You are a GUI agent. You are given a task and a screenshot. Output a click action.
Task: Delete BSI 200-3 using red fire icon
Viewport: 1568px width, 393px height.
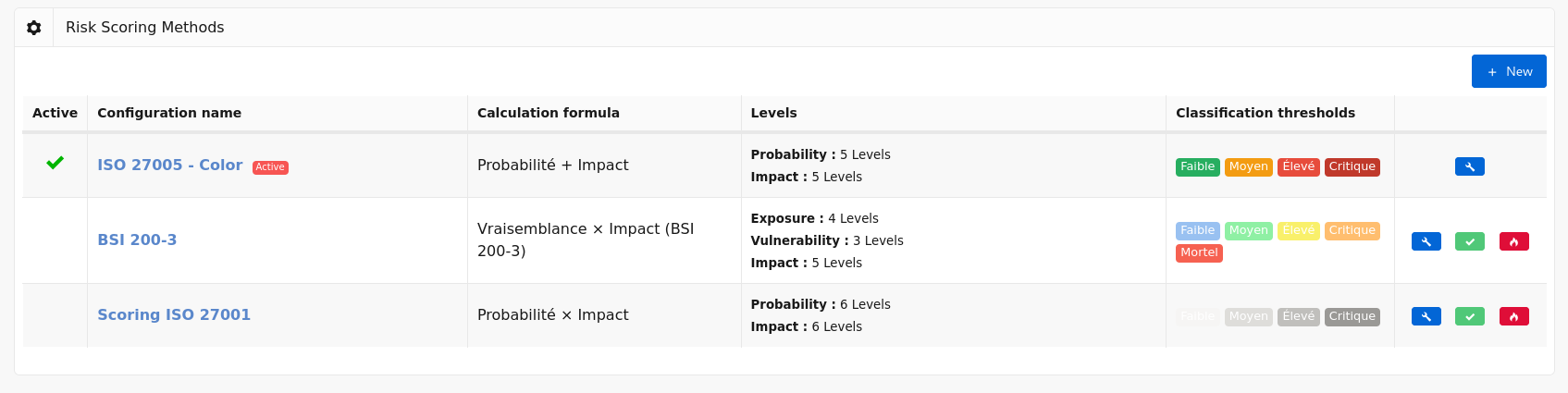click(1513, 241)
